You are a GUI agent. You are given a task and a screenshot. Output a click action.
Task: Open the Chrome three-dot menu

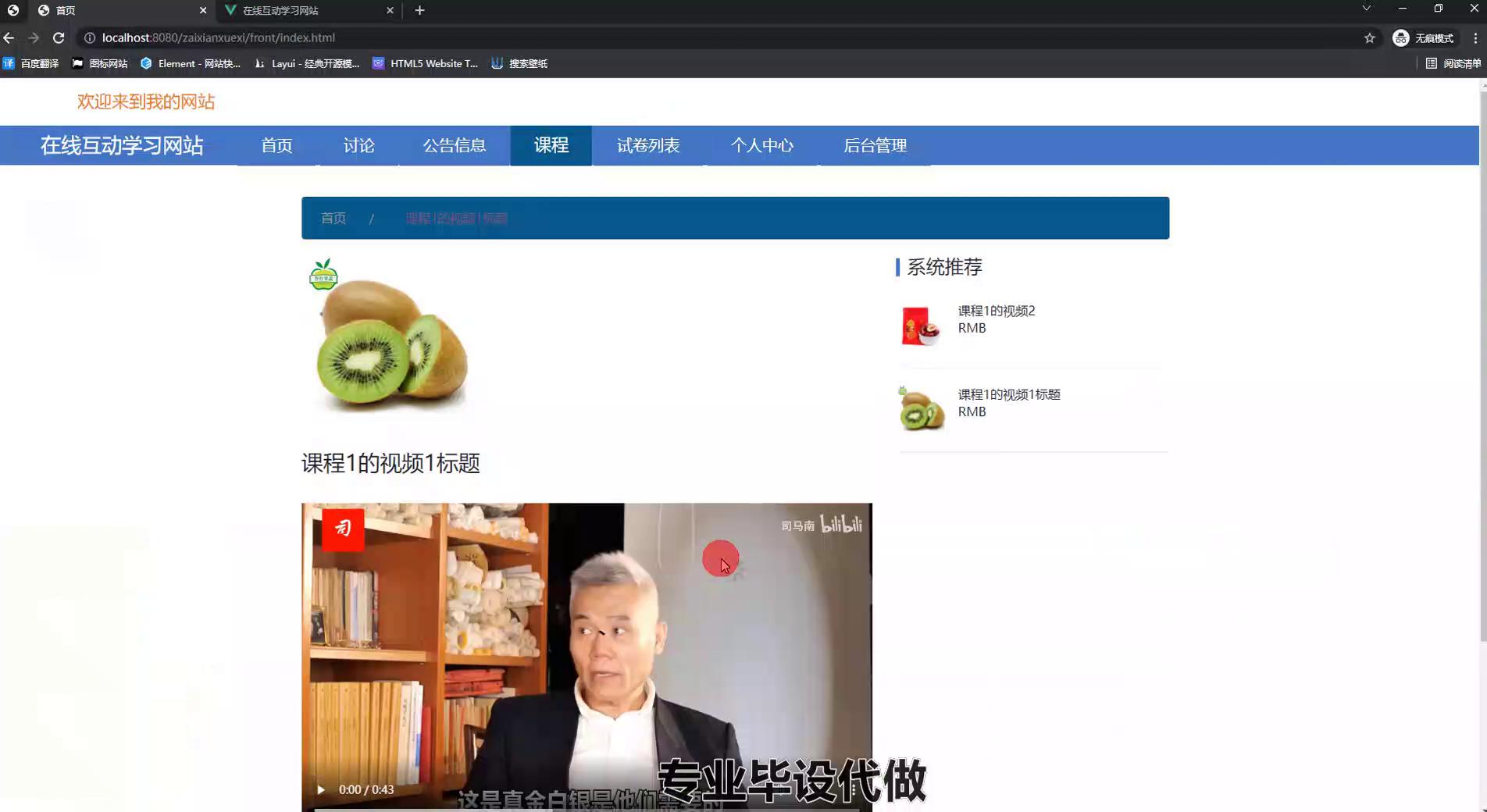coord(1475,37)
